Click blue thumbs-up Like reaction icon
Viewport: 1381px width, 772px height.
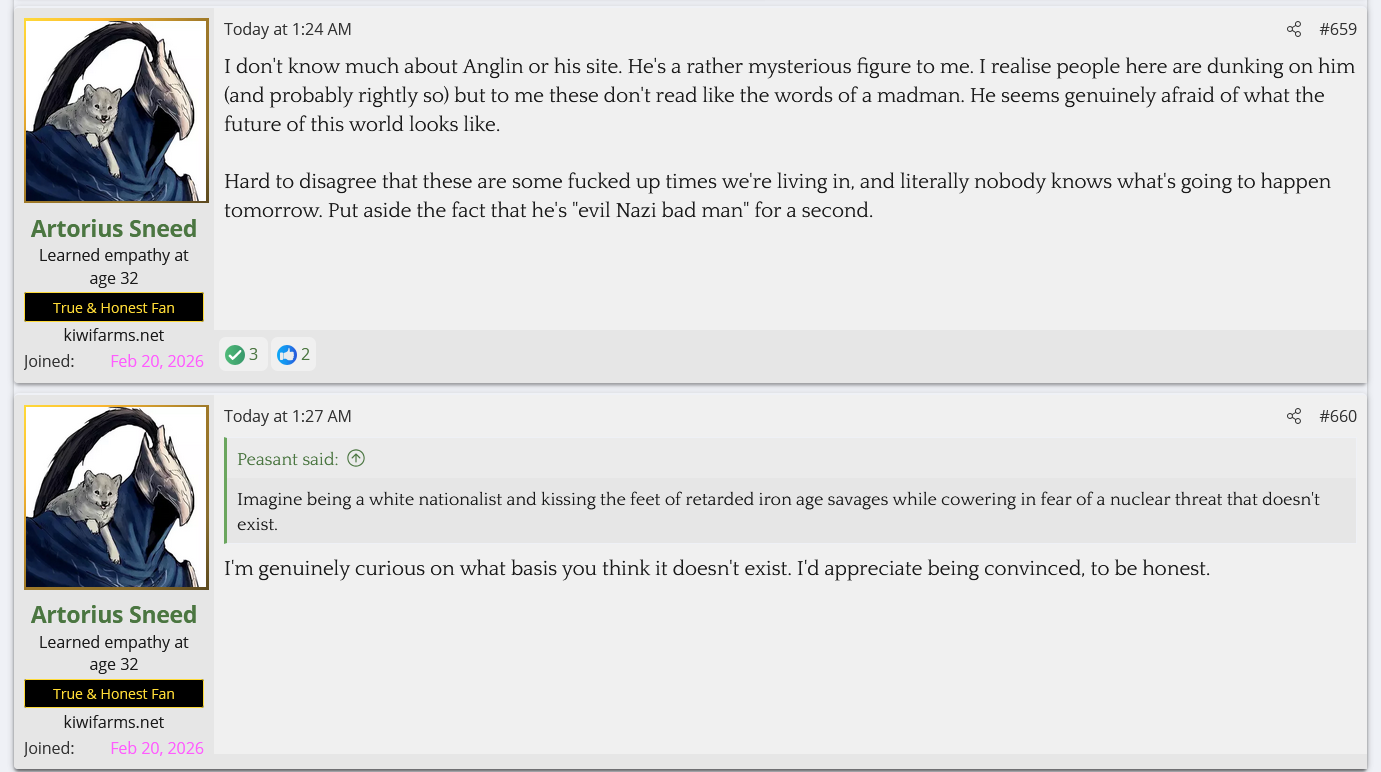pos(287,354)
